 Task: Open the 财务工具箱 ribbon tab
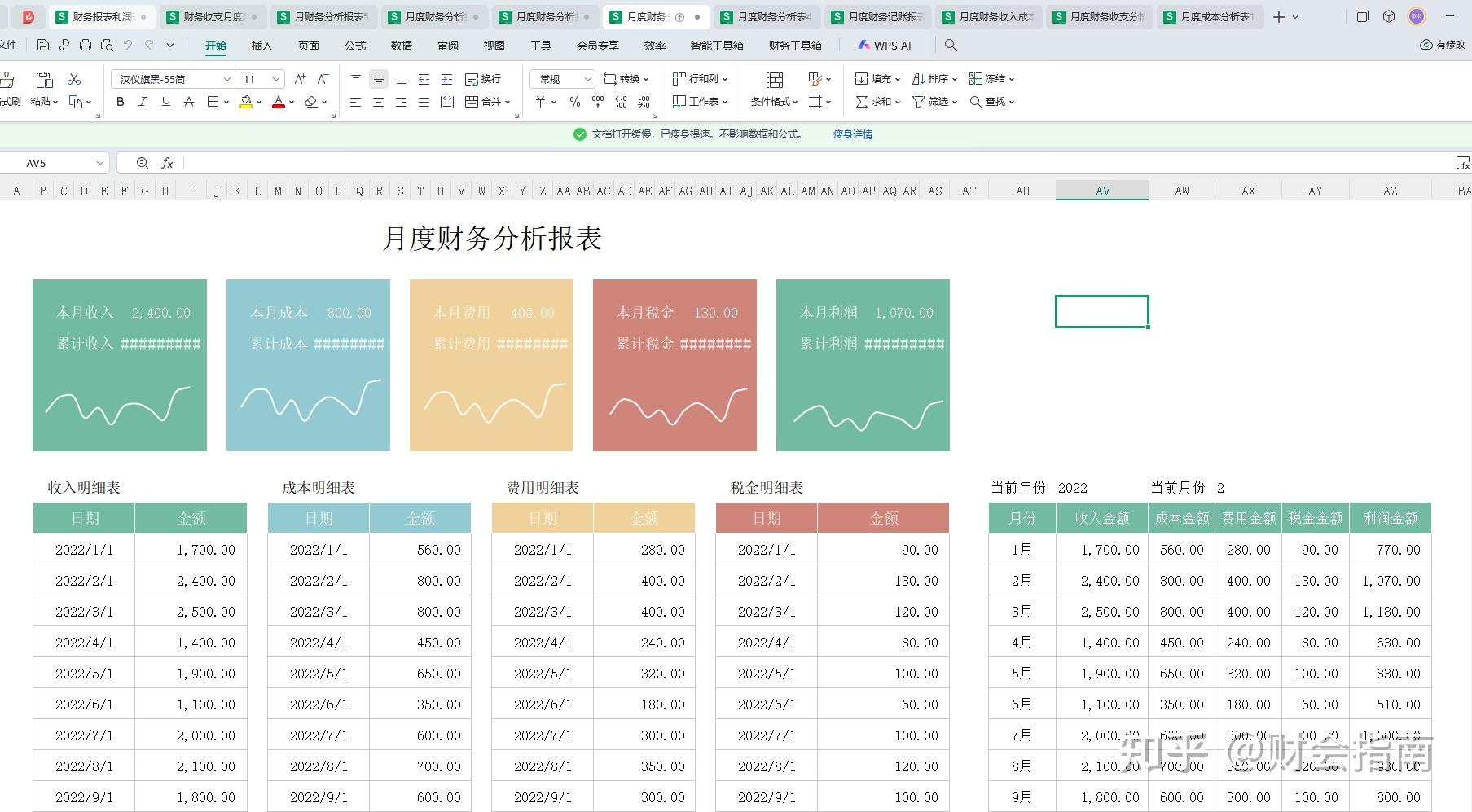[x=795, y=46]
